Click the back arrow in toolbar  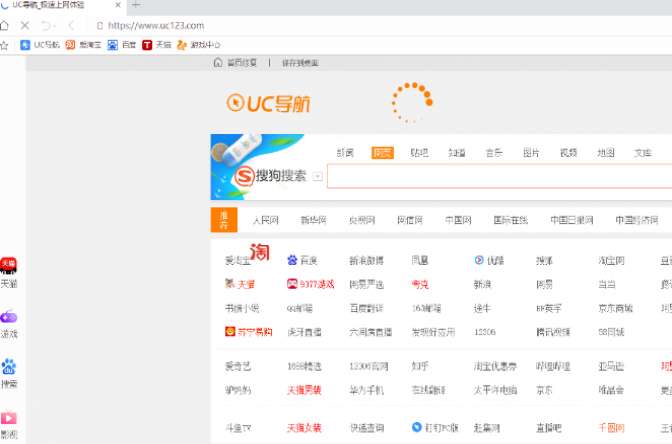[71, 26]
